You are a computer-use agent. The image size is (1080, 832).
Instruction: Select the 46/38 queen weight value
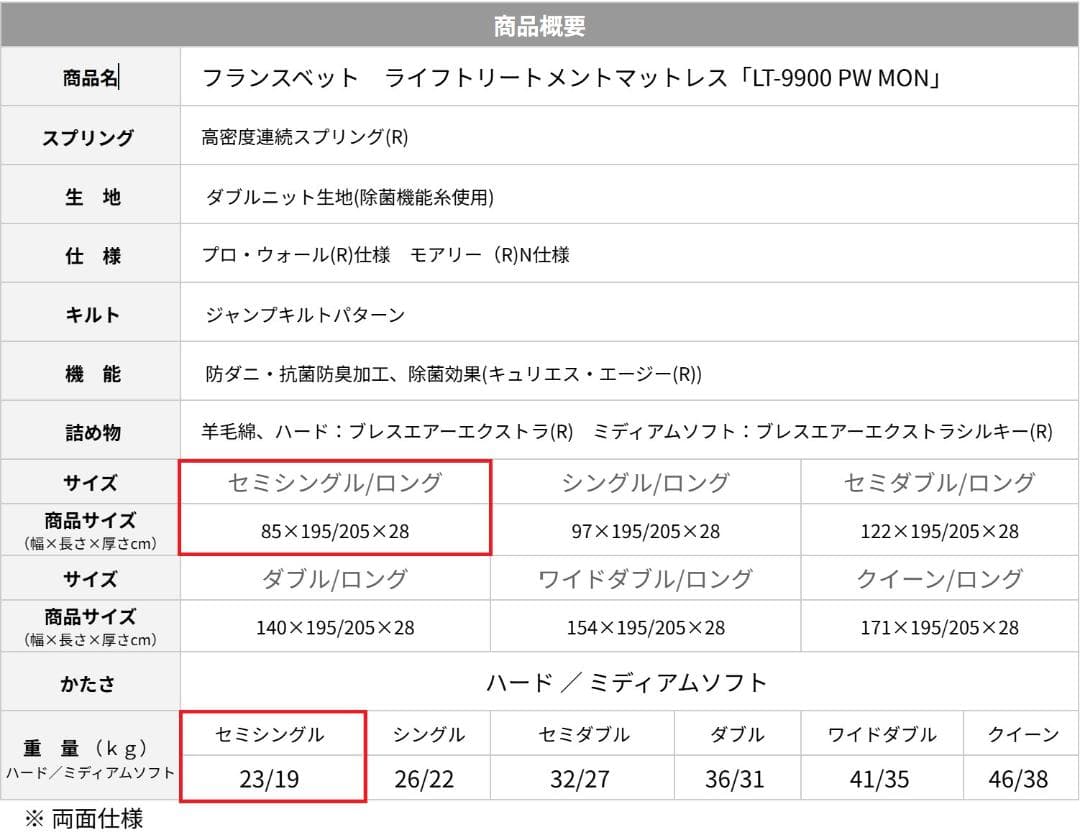pos(1018,779)
